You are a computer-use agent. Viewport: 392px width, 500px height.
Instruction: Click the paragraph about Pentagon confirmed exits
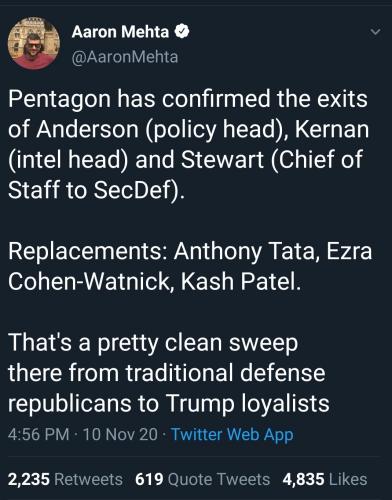[188, 144]
